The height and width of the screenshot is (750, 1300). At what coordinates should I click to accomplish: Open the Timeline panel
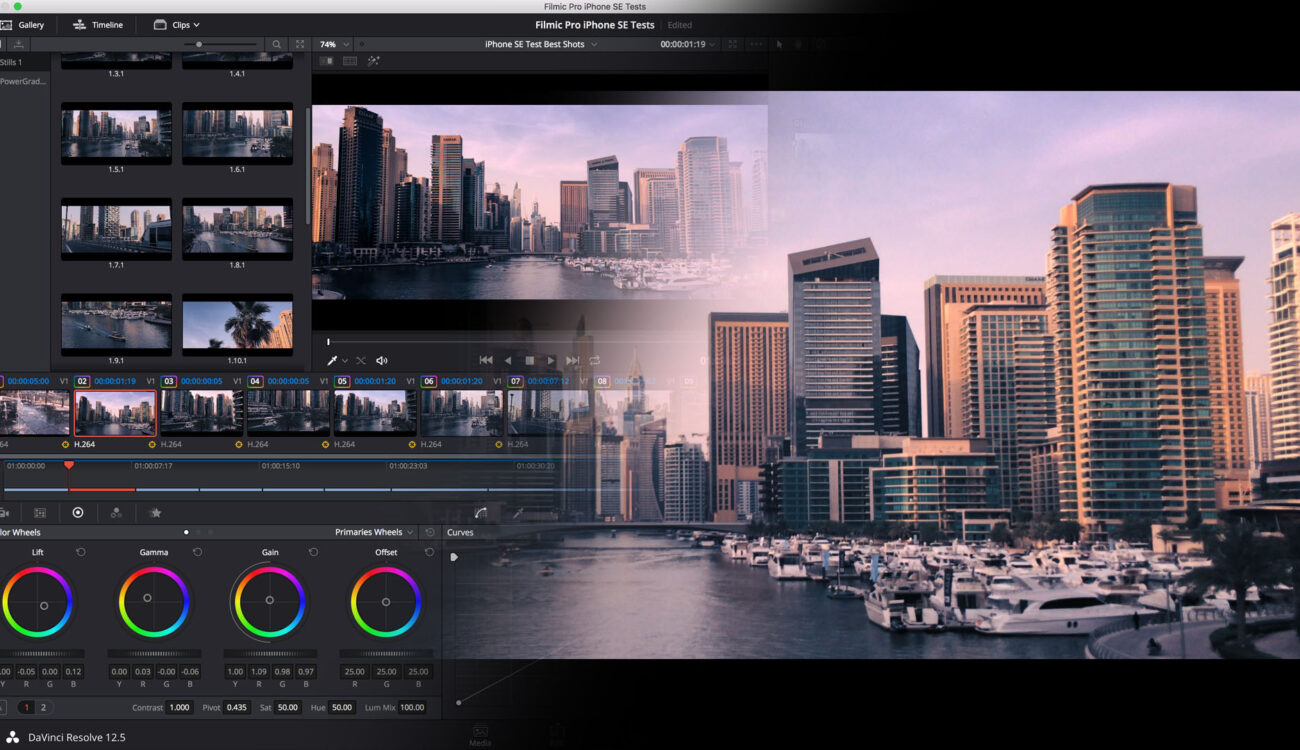point(98,25)
